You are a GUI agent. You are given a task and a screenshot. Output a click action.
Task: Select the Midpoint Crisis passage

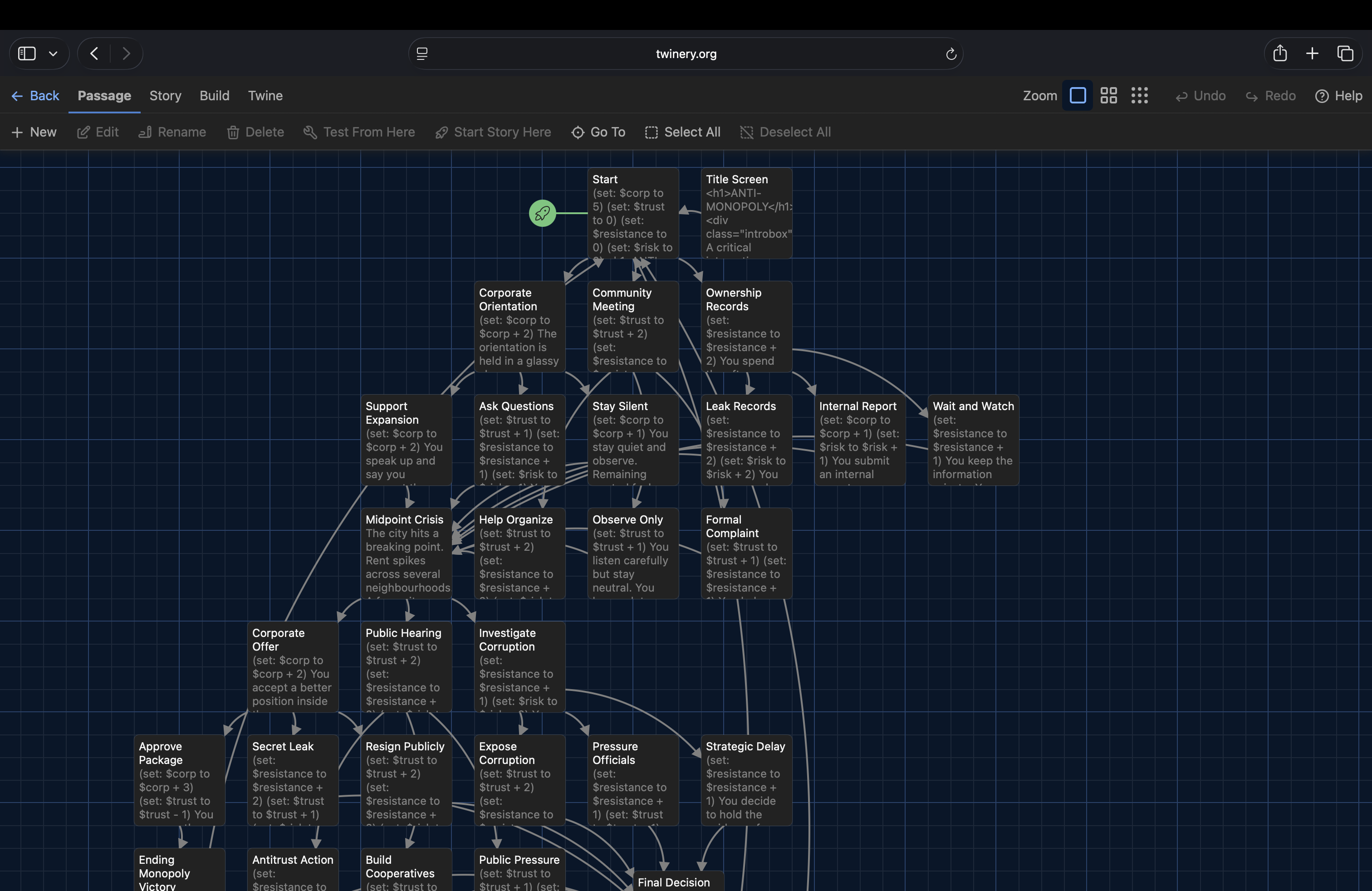[x=407, y=554]
